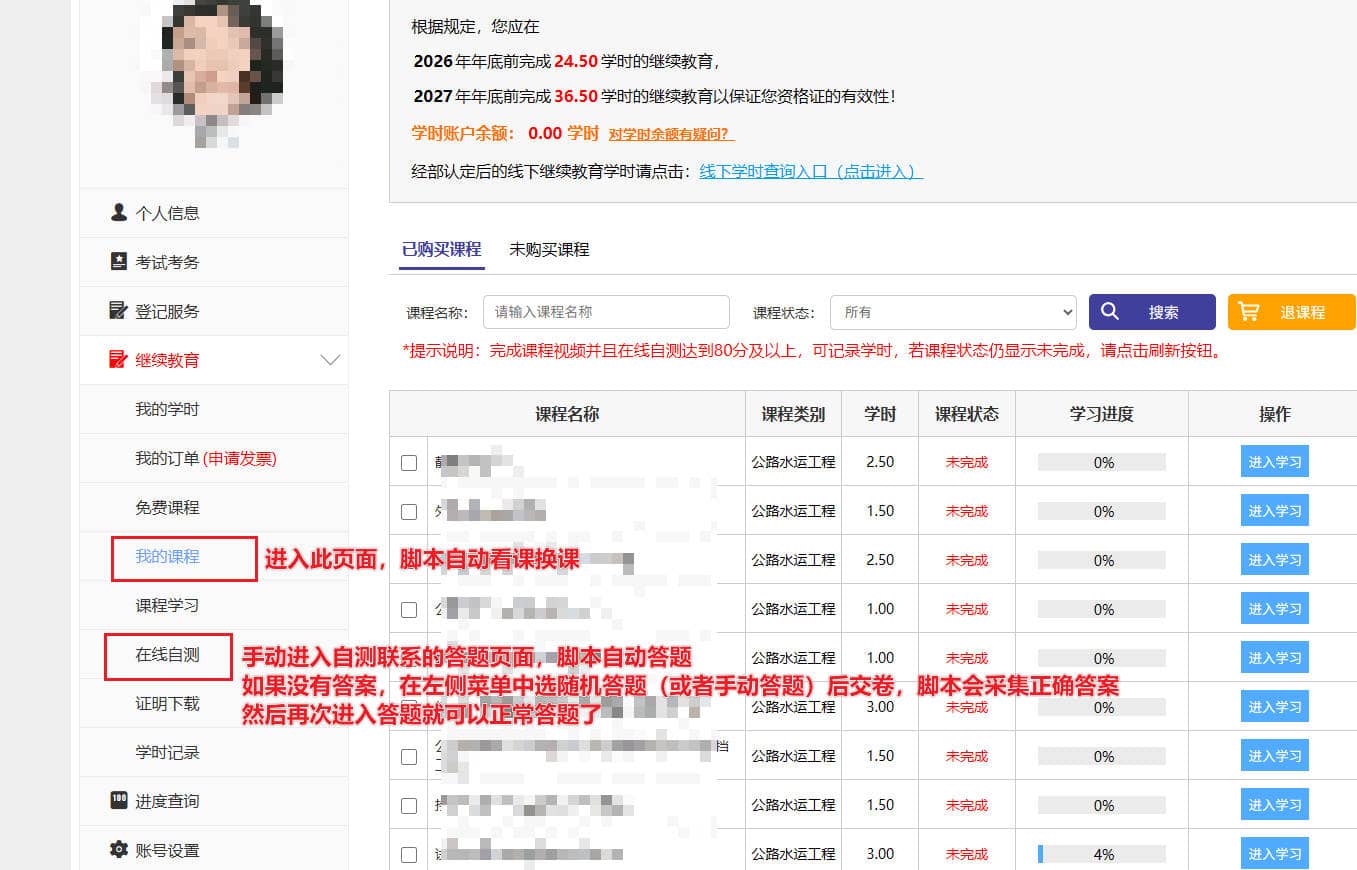This screenshot has height=870, width=1357.
Task: Click the 课程名称 search input field
Action: [x=606, y=312]
